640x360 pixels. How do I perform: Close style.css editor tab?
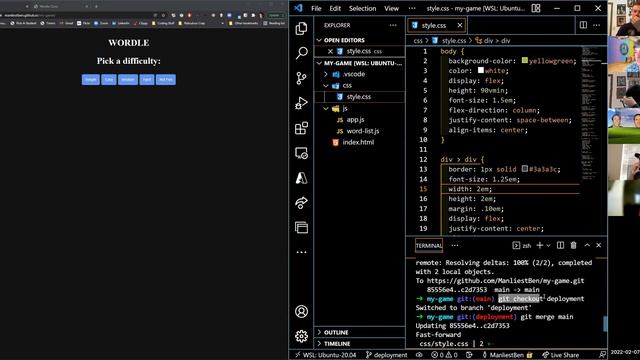(460, 25)
